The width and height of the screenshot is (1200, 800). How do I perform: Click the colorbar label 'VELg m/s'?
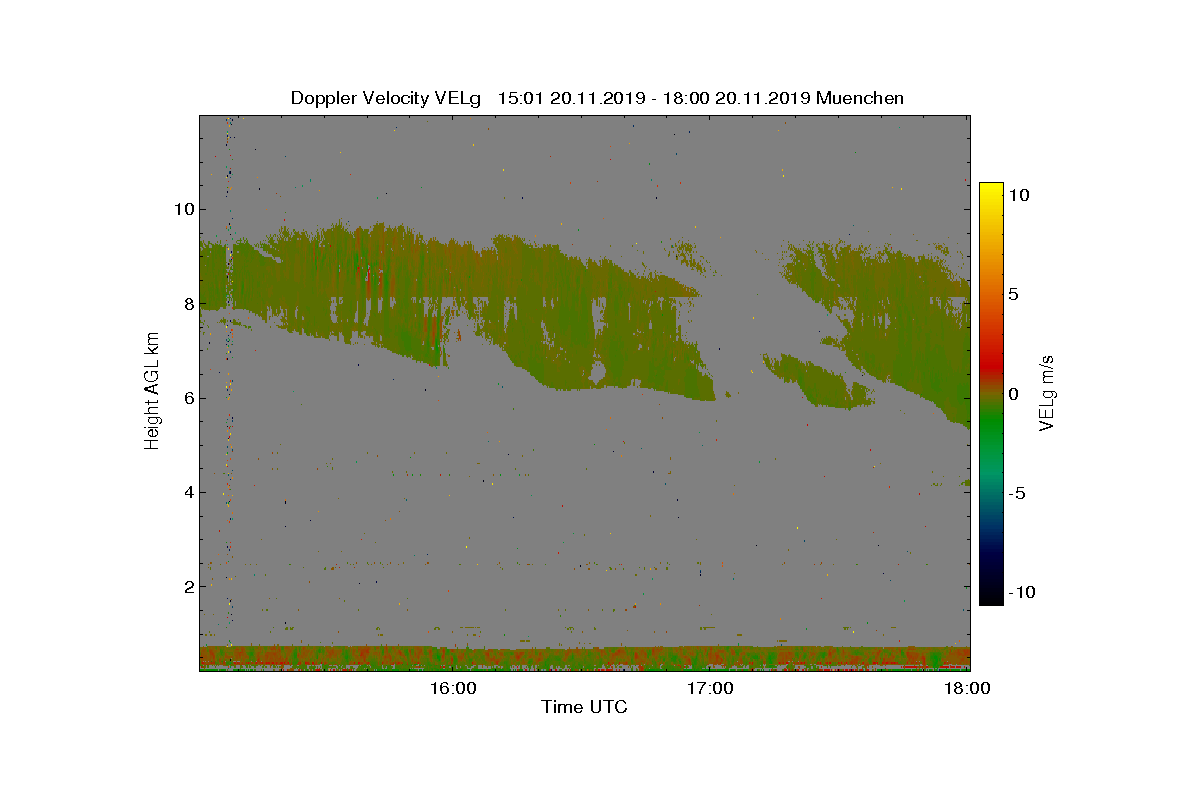[1047, 394]
